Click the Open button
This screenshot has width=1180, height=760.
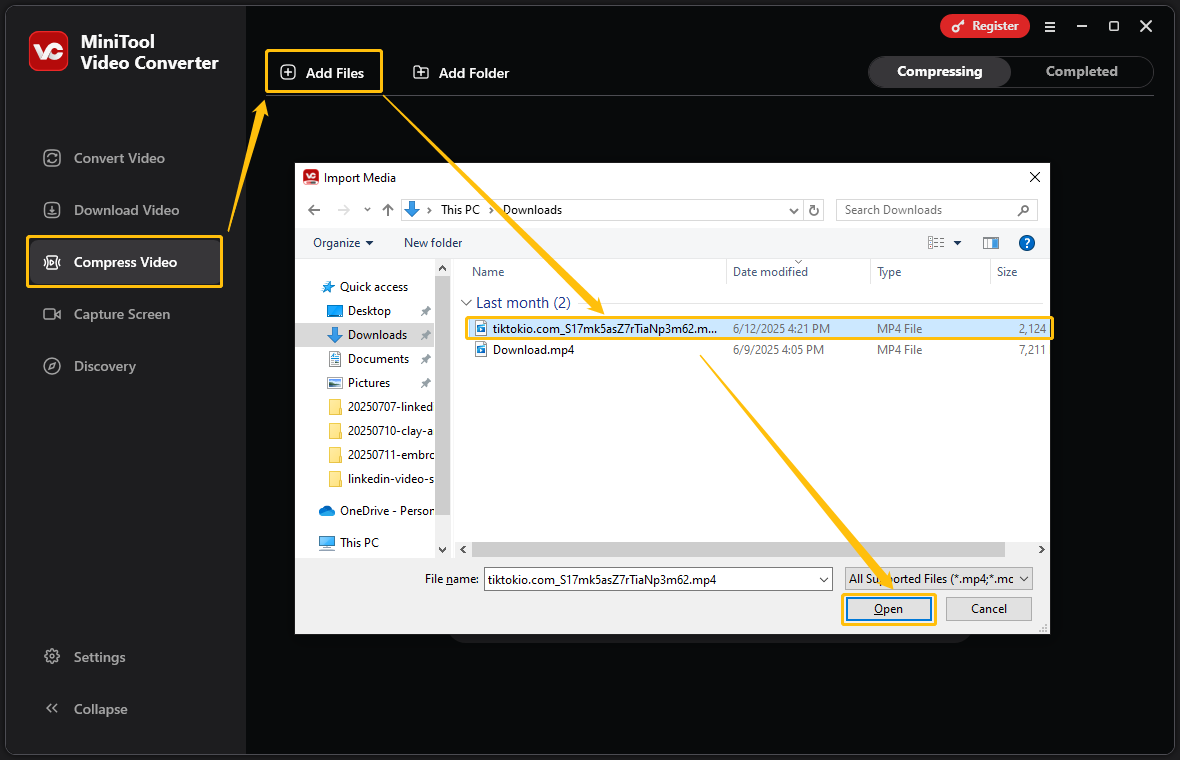click(888, 609)
